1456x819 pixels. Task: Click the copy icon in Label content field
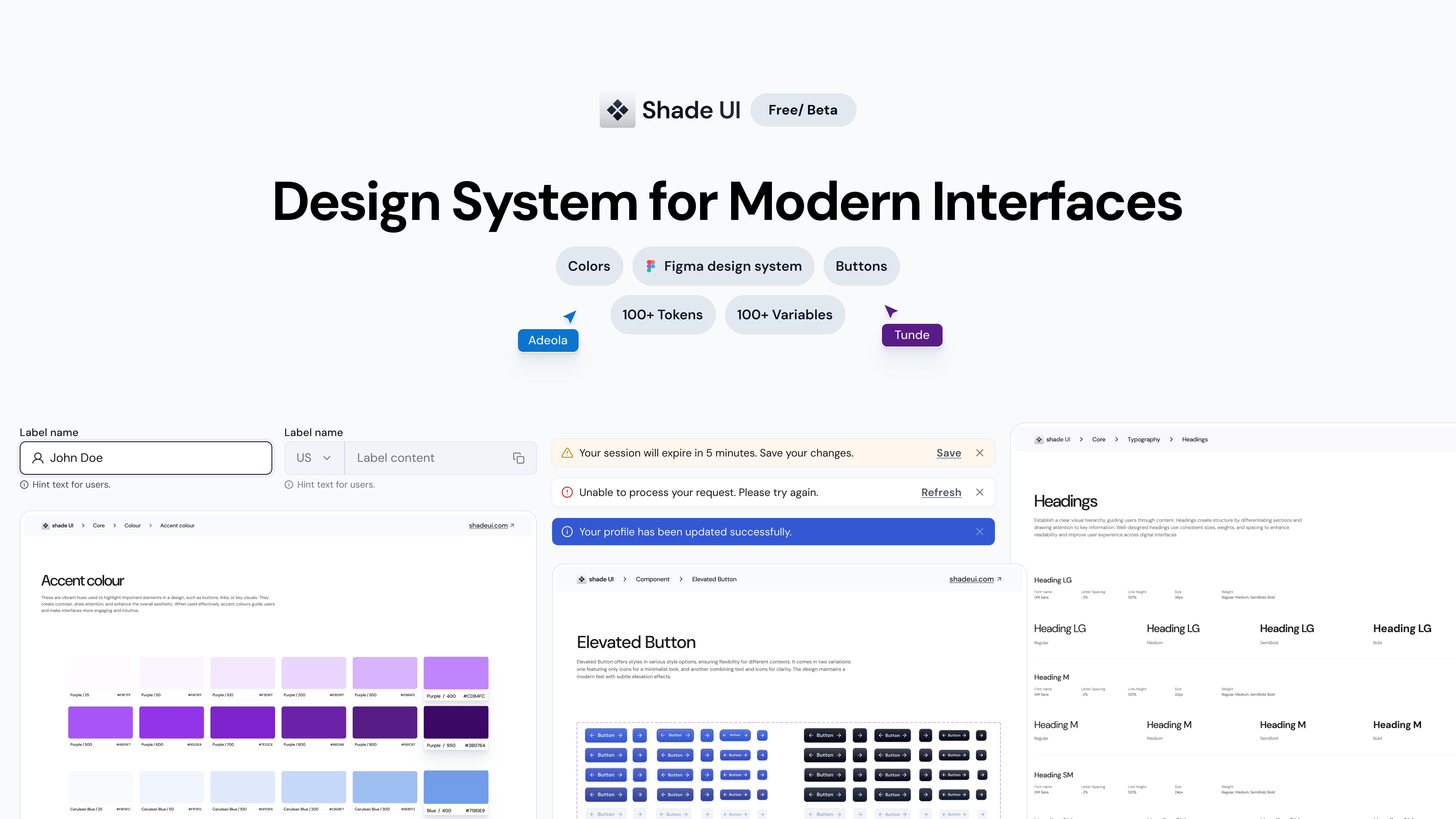click(x=518, y=458)
